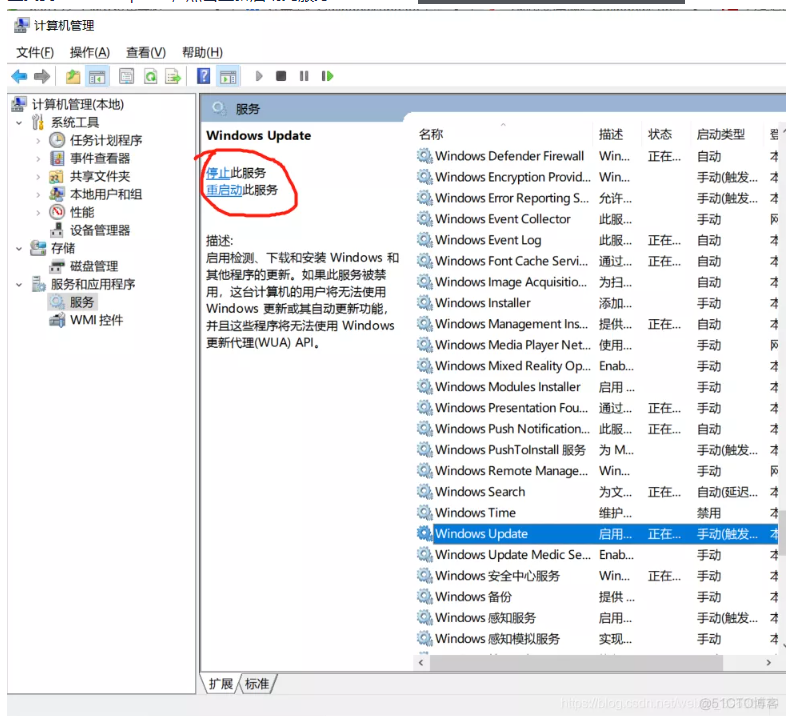Click the 共享文件夹 icon
795x716 pixels.
57,176
